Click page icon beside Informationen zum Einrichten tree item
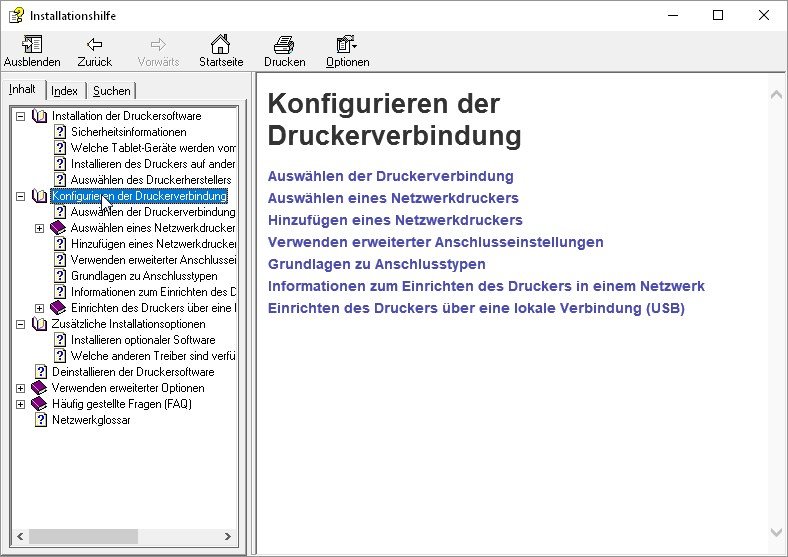The image size is (788, 557). coord(60,292)
